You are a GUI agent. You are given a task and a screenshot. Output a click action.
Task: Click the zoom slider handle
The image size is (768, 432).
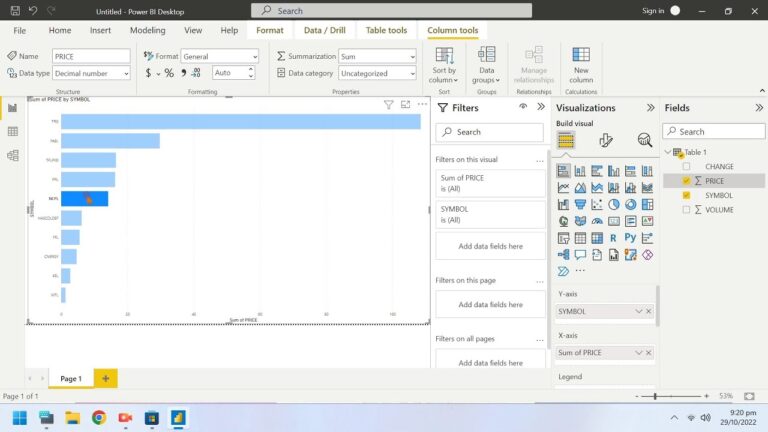click(655, 396)
